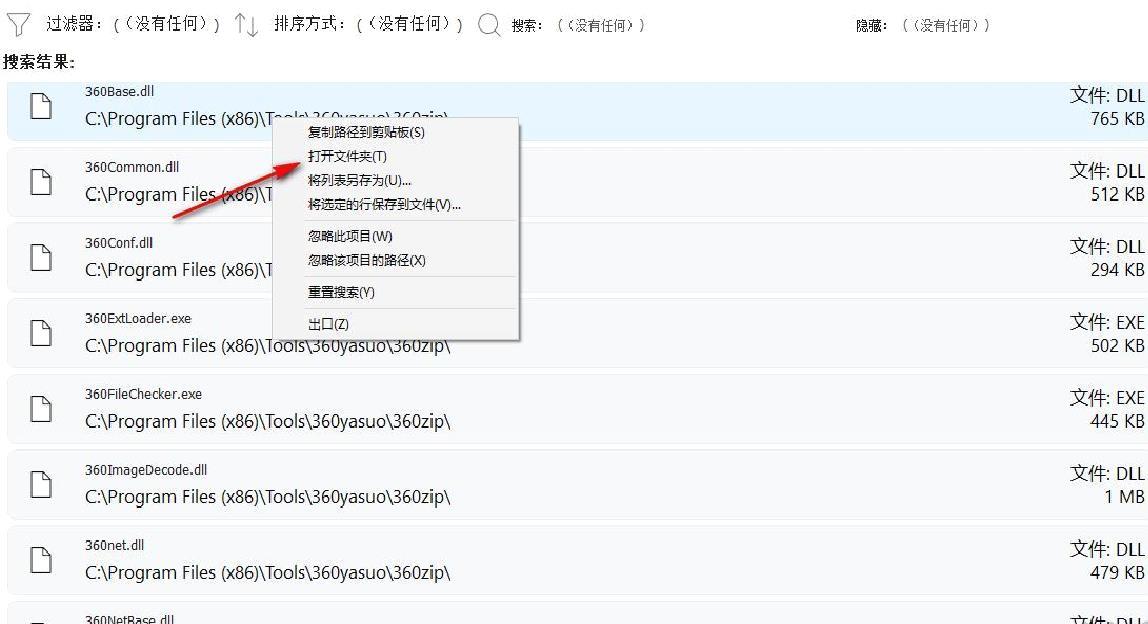Click the filter funnel icon
The width and height of the screenshot is (1148, 624).
click(18, 25)
